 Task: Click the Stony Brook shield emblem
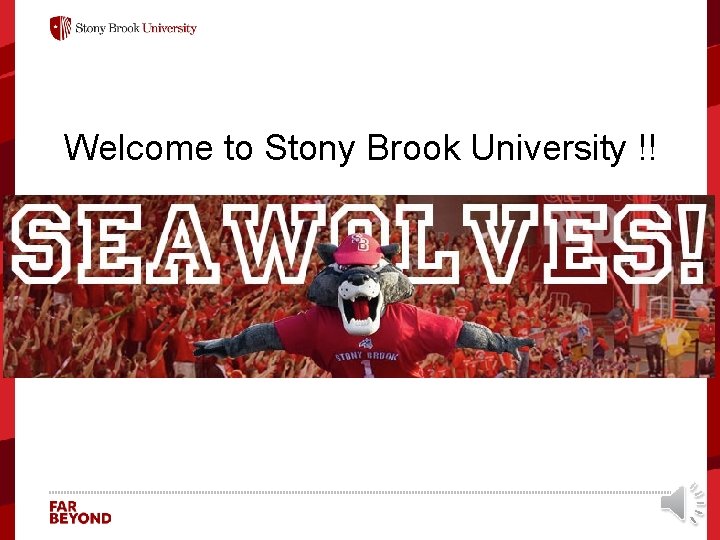tap(61, 28)
